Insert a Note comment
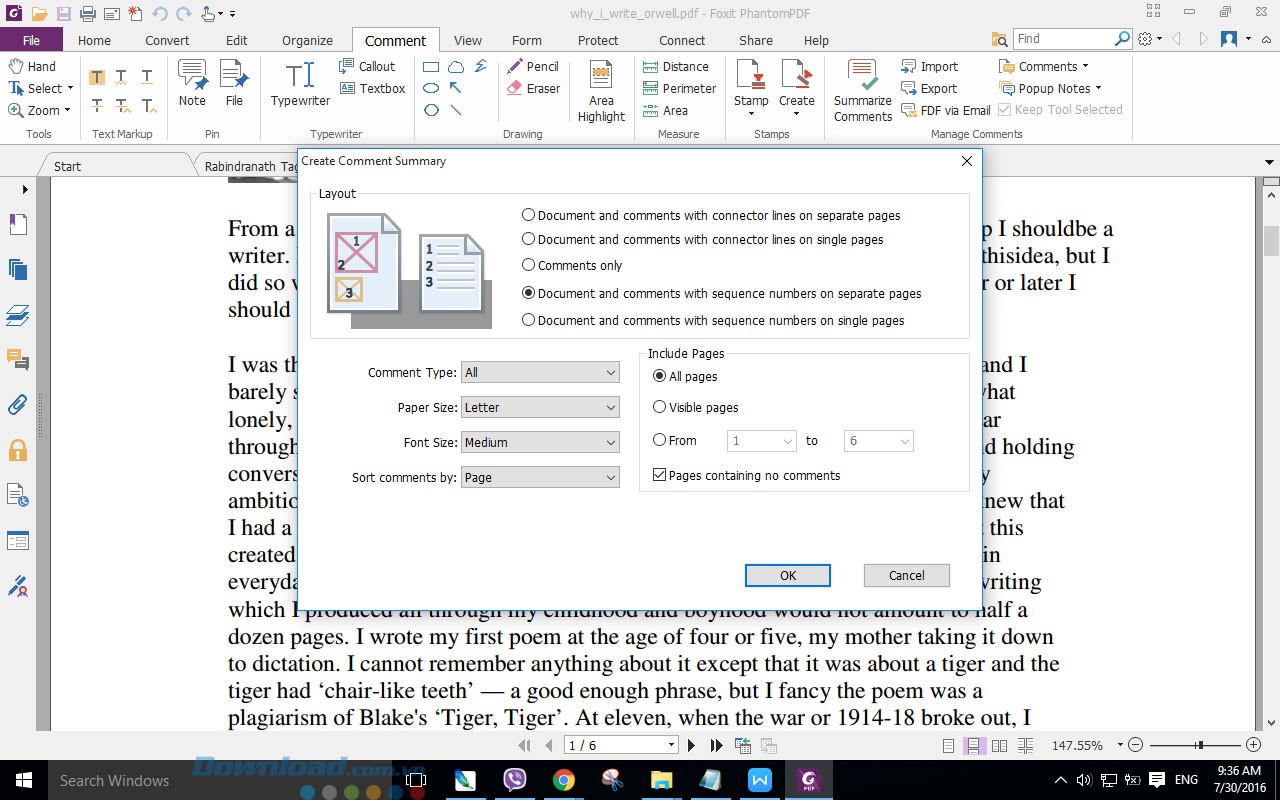The width and height of the screenshot is (1280, 800). (192, 84)
